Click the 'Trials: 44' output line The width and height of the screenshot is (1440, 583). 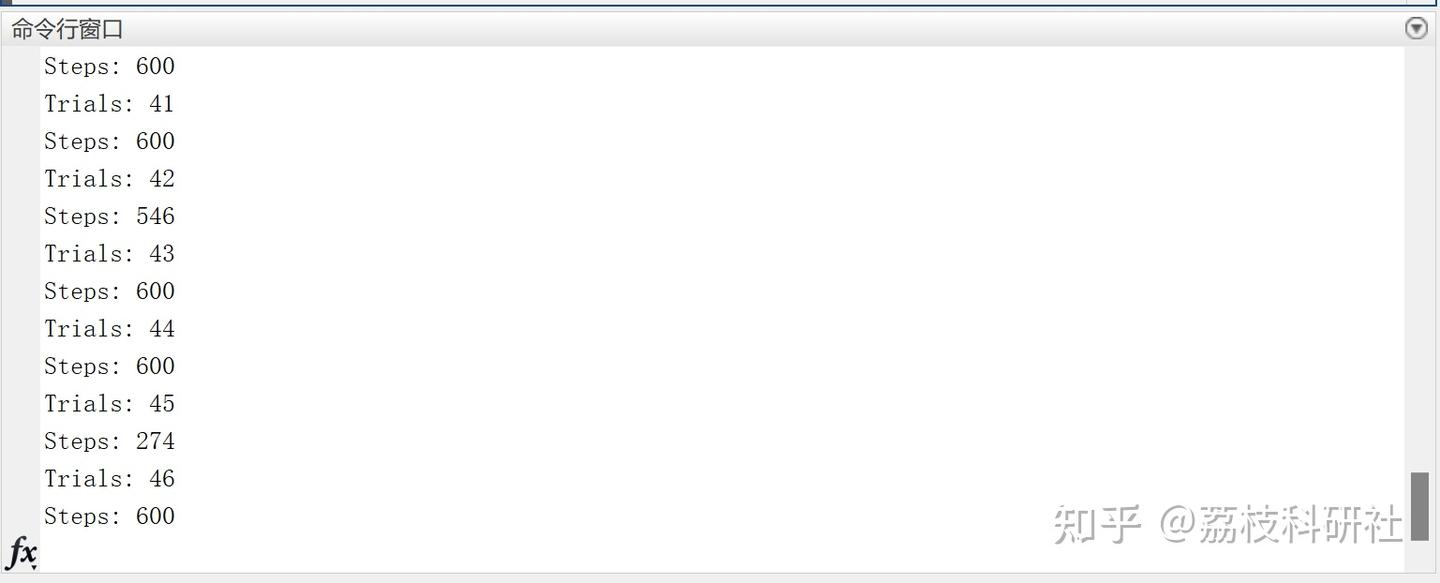[109, 329]
